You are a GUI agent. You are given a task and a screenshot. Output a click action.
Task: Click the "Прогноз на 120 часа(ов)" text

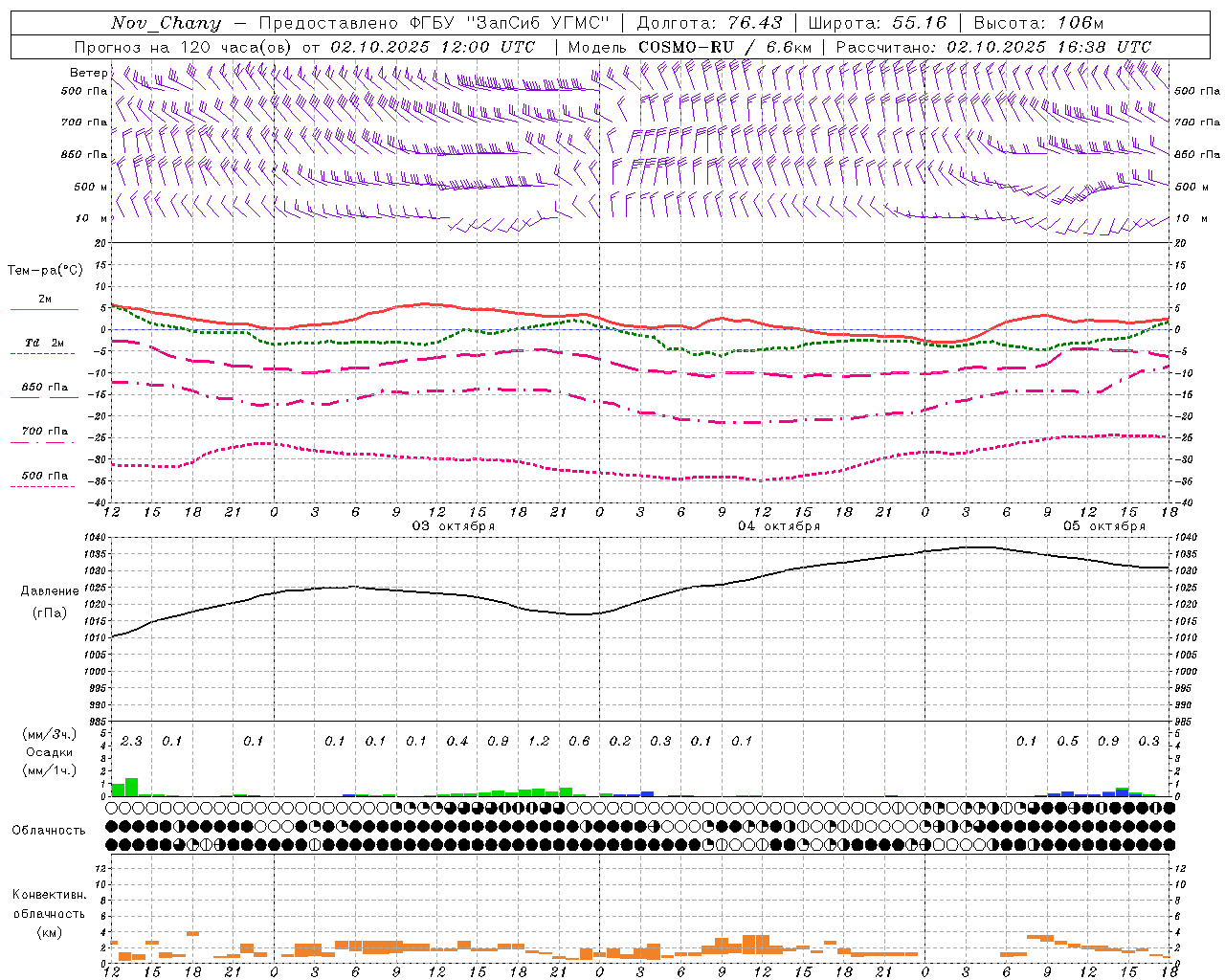coord(184,47)
